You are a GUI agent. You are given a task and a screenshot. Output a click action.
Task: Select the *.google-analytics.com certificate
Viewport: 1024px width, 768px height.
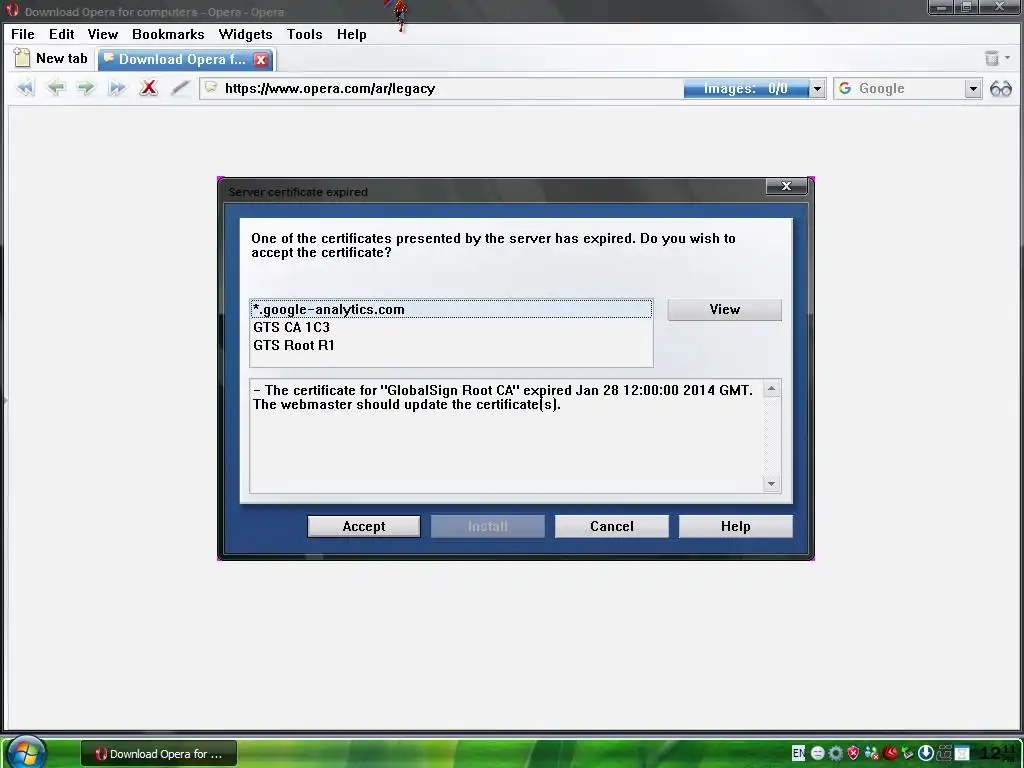coord(451,309)
